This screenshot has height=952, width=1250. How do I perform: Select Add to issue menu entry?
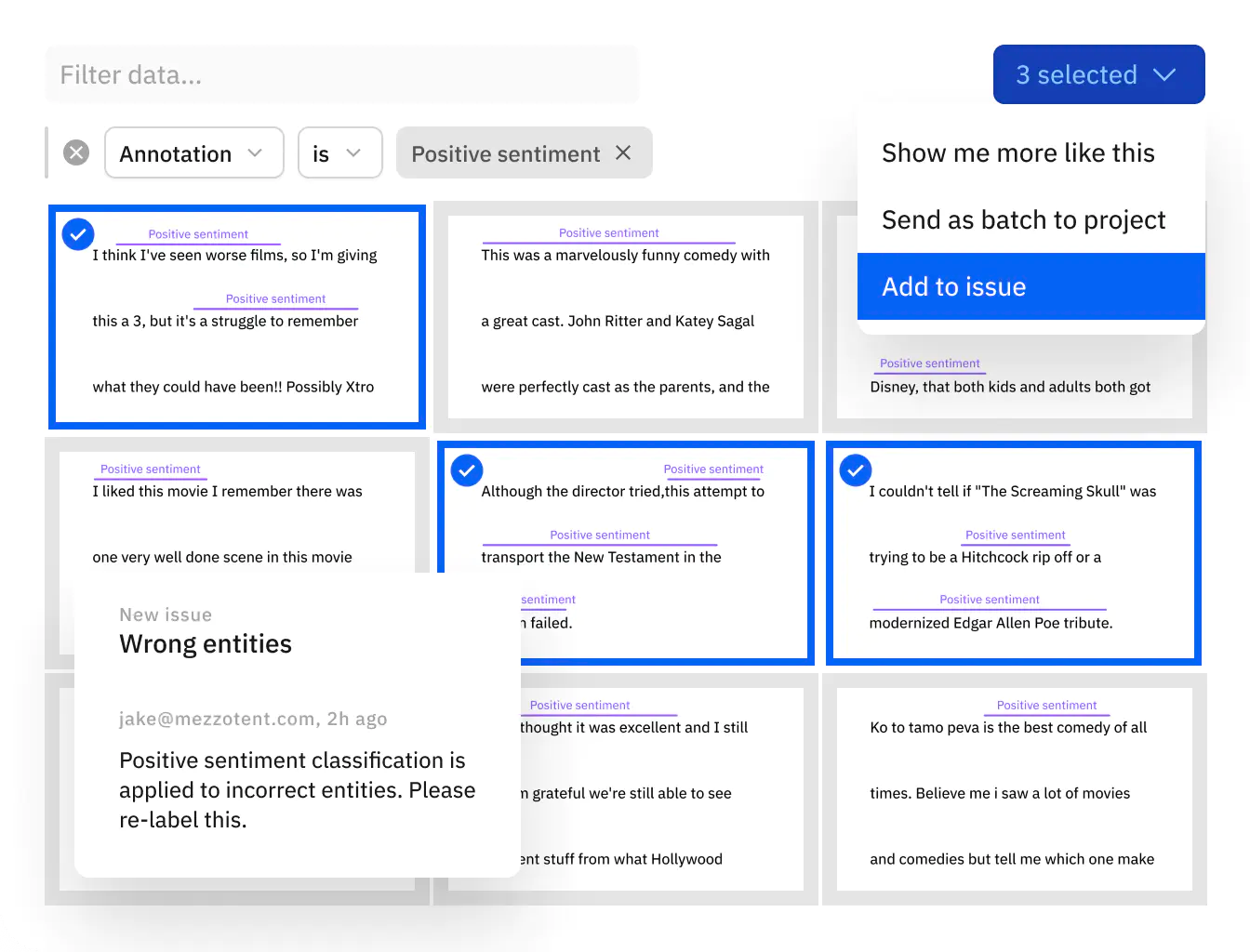[x=1031, y=286]
